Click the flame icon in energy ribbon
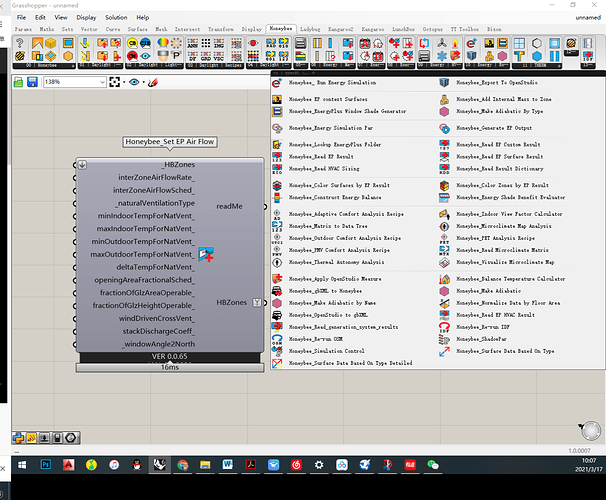 point(455,43)
